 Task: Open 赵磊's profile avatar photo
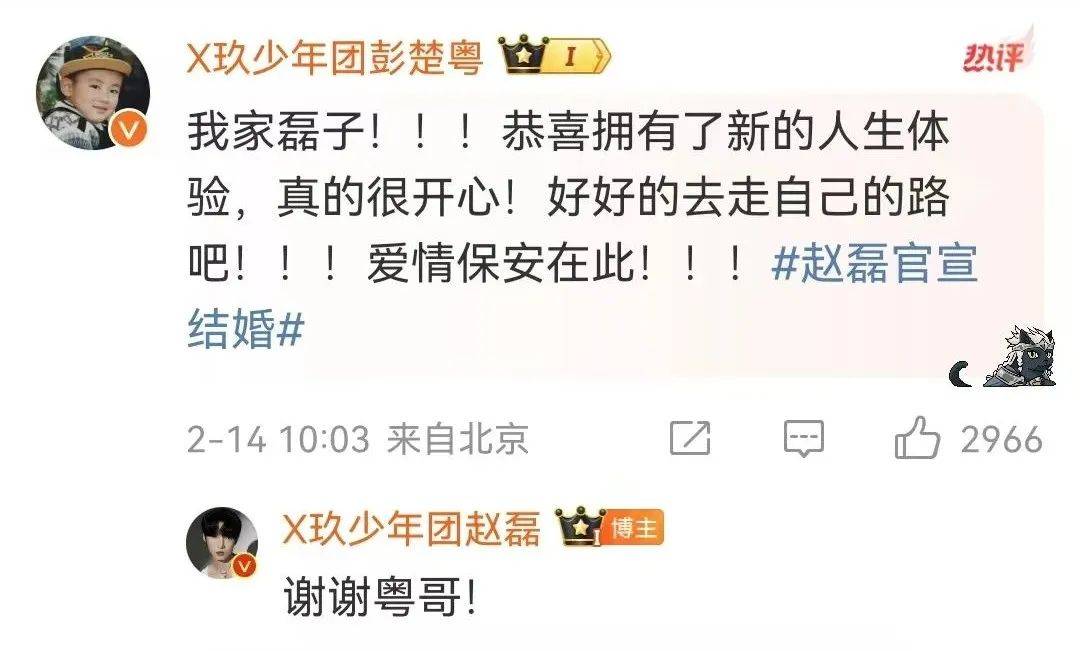click(222, 543)
